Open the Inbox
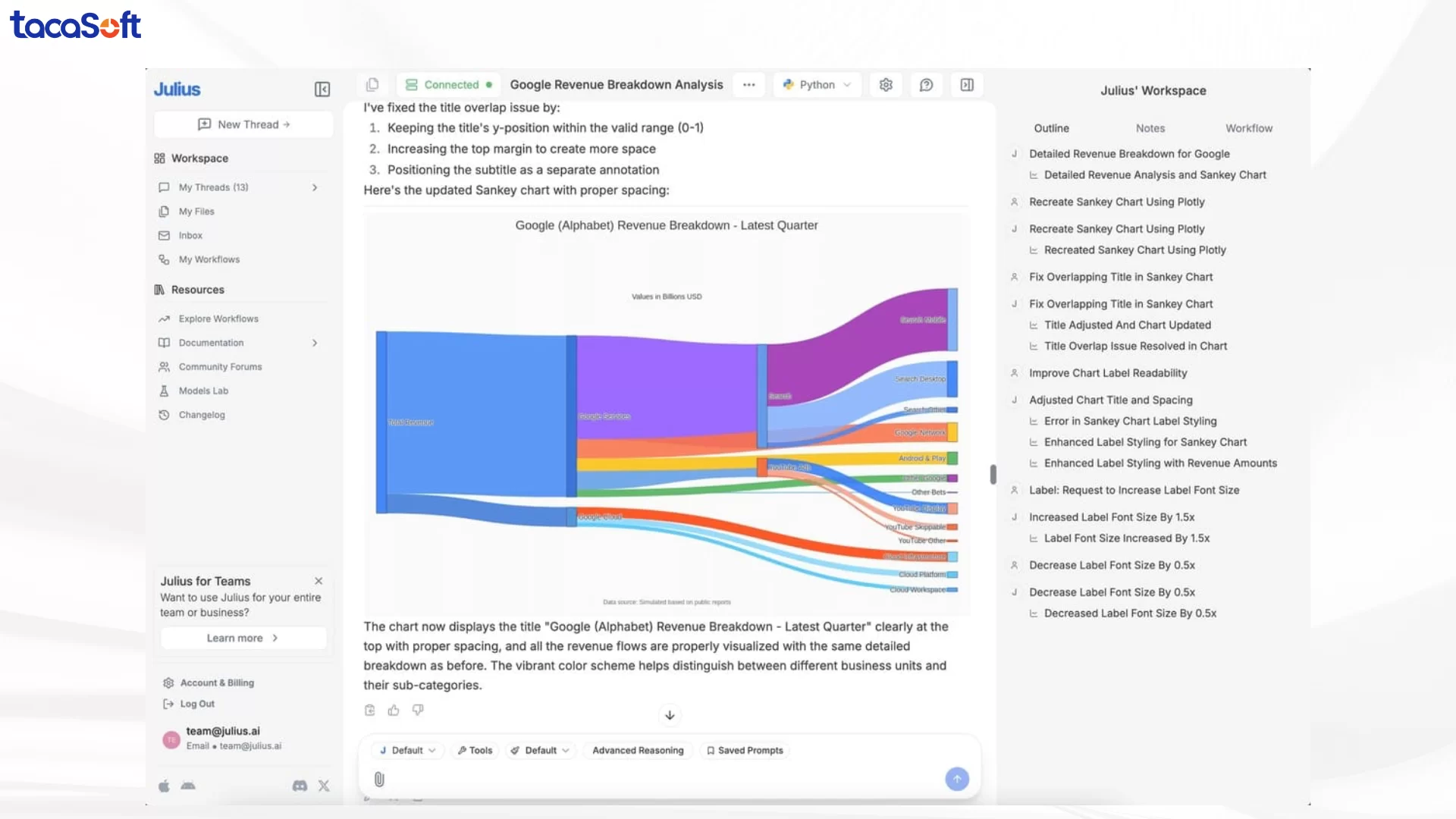This screenshot has height=819, width=1456. [x=190, y=236]
